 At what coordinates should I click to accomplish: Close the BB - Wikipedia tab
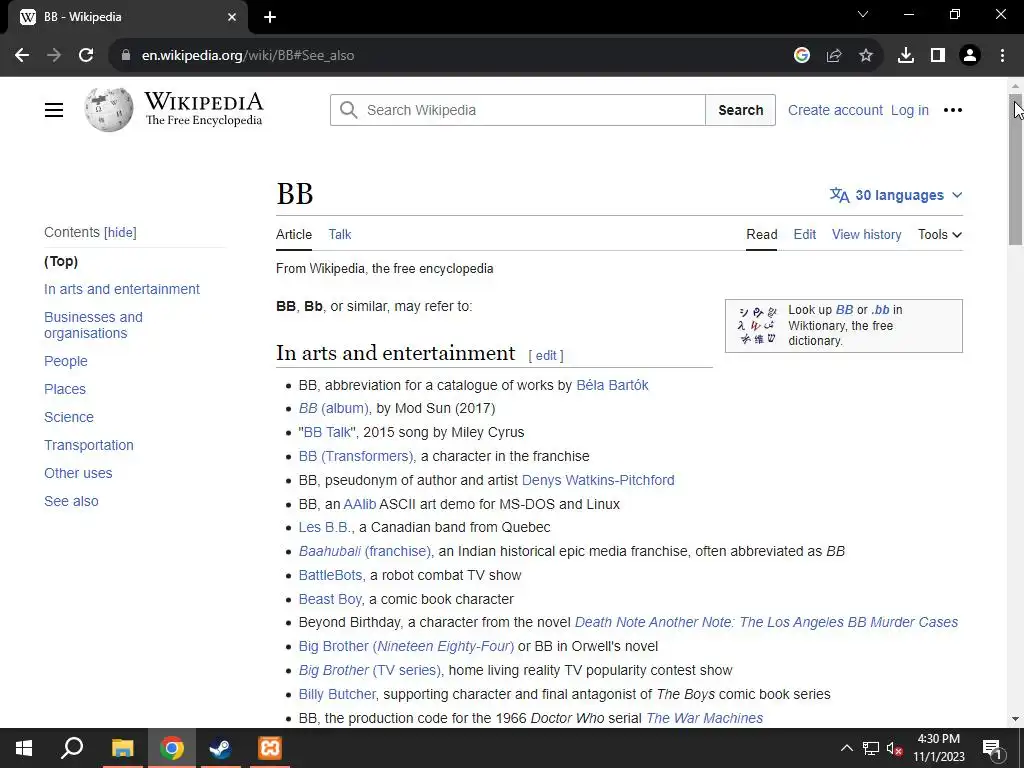click(x=232, y=17)
